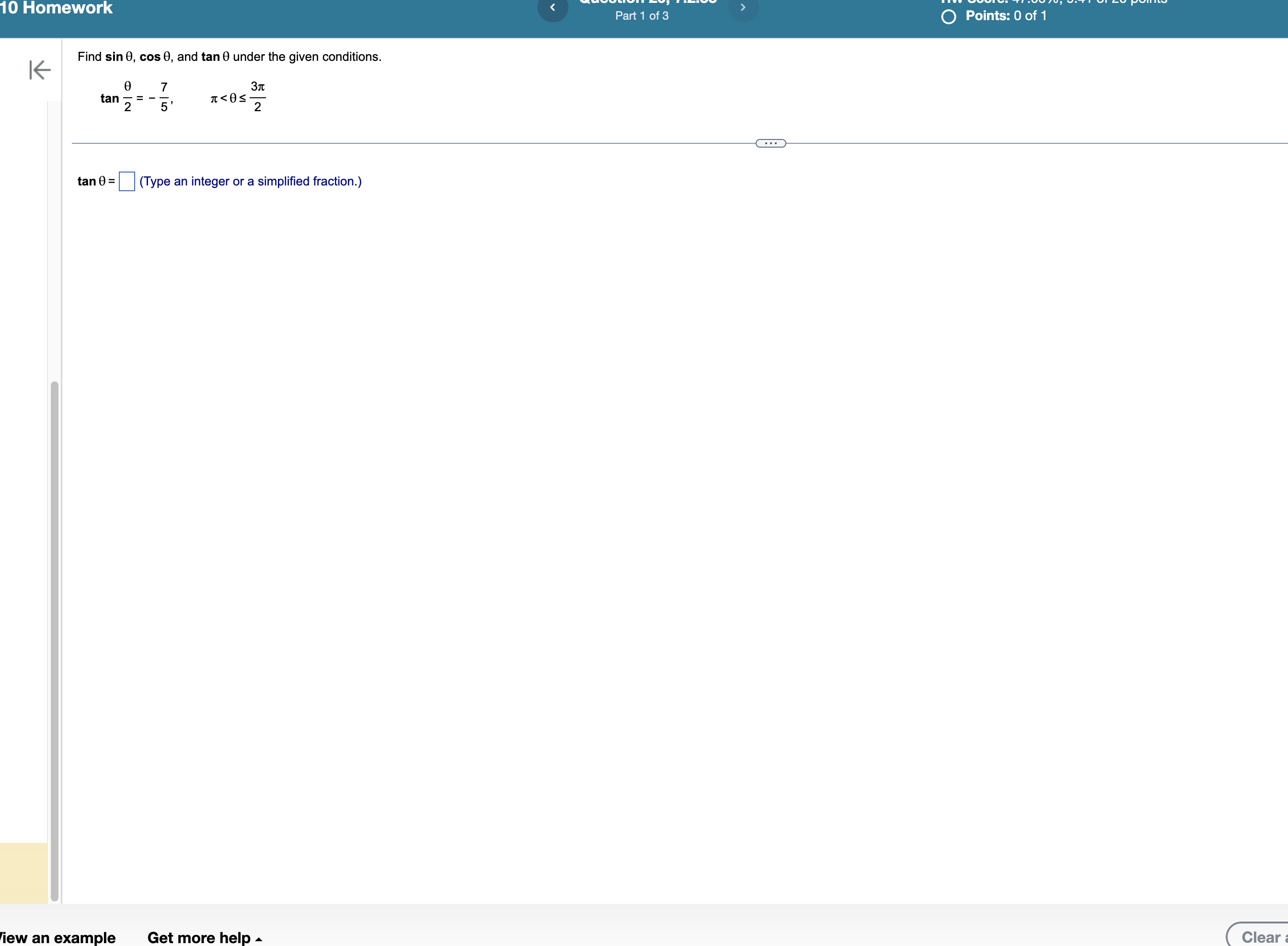
Task: Click the previous question navigation arrow
Action: [553, 9]
